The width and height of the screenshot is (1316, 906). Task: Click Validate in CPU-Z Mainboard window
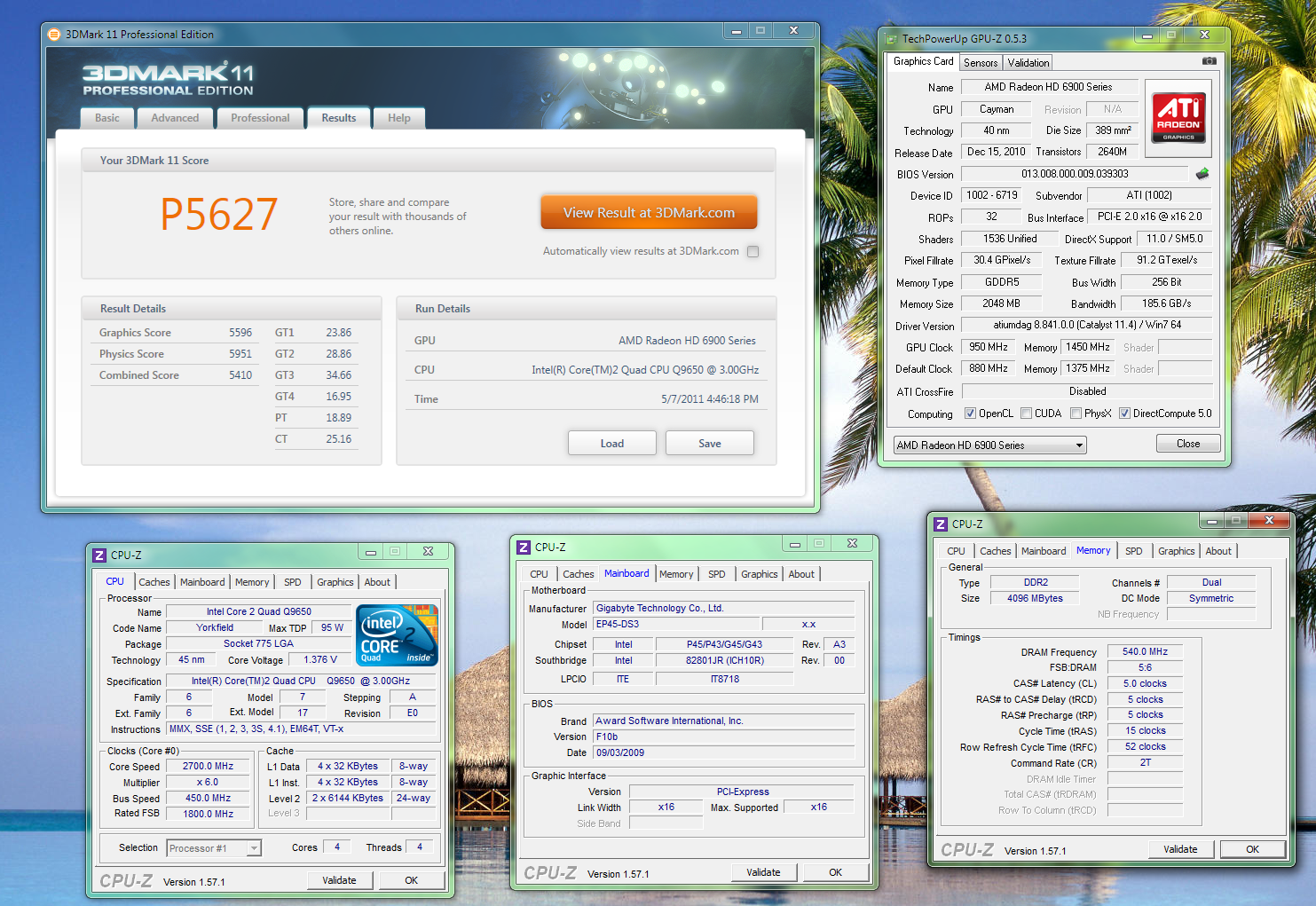[x=763, y=872]
